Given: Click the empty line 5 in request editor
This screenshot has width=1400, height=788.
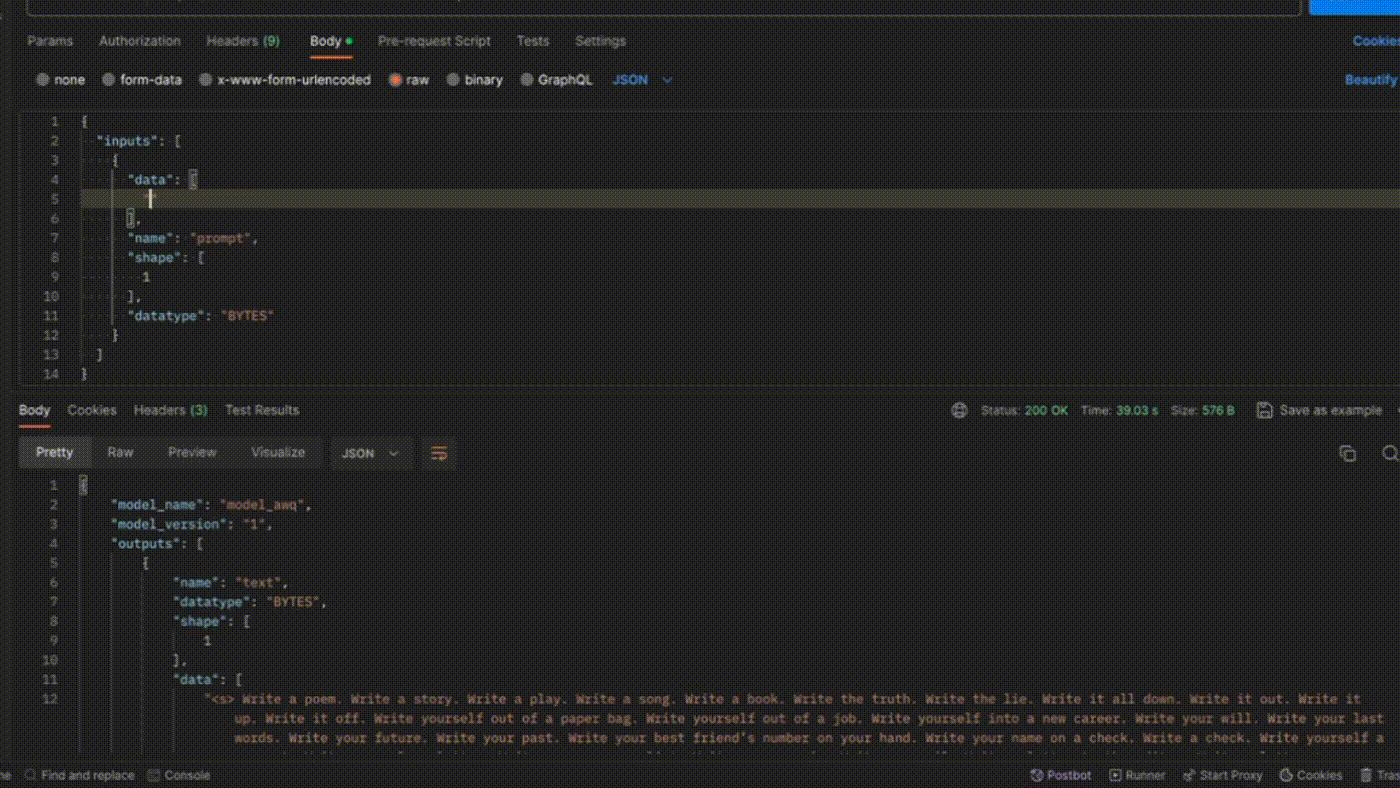Looking at the screenshot, I should pyautogui.click(x=500, y=199).
